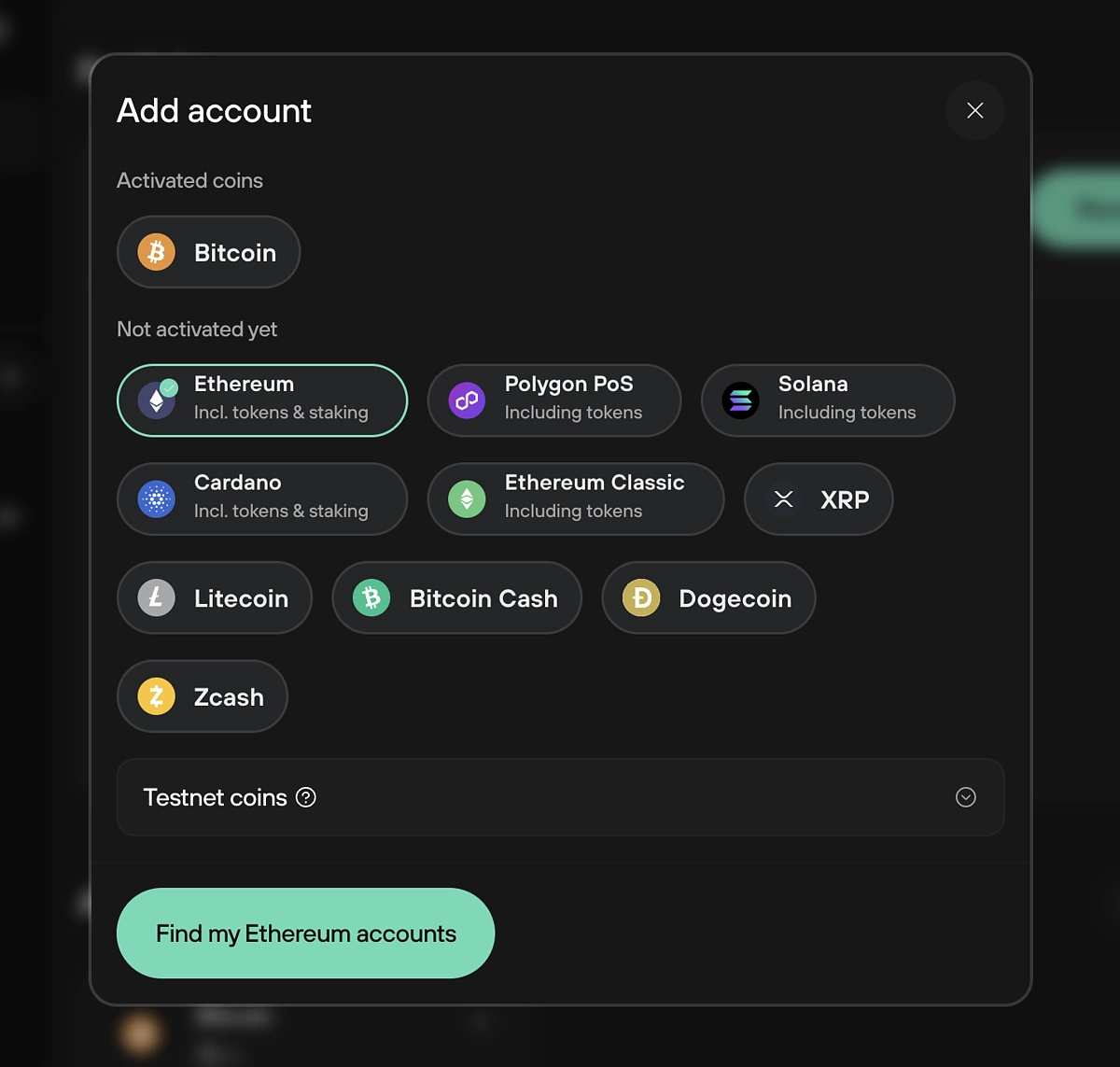Toggle the Bitcoin Cash coin chip
The width and height of the screenshot is (1120, 1067).
(457, 597)
